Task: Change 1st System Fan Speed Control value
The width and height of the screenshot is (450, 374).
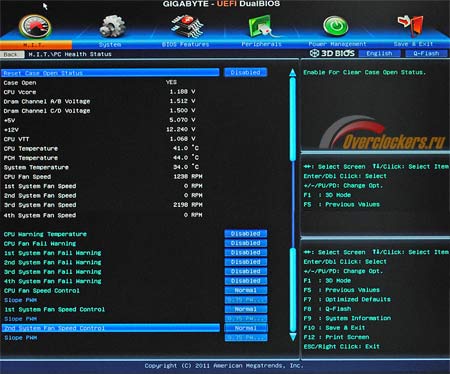Action: pyautogui.click(x=245, y=309)
